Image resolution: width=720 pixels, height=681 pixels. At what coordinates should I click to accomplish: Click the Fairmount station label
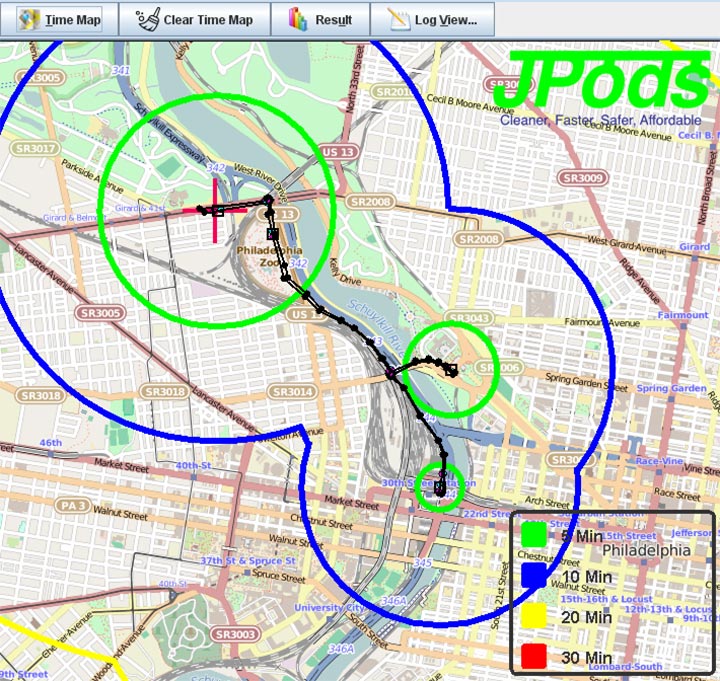(x=682, y=315)
